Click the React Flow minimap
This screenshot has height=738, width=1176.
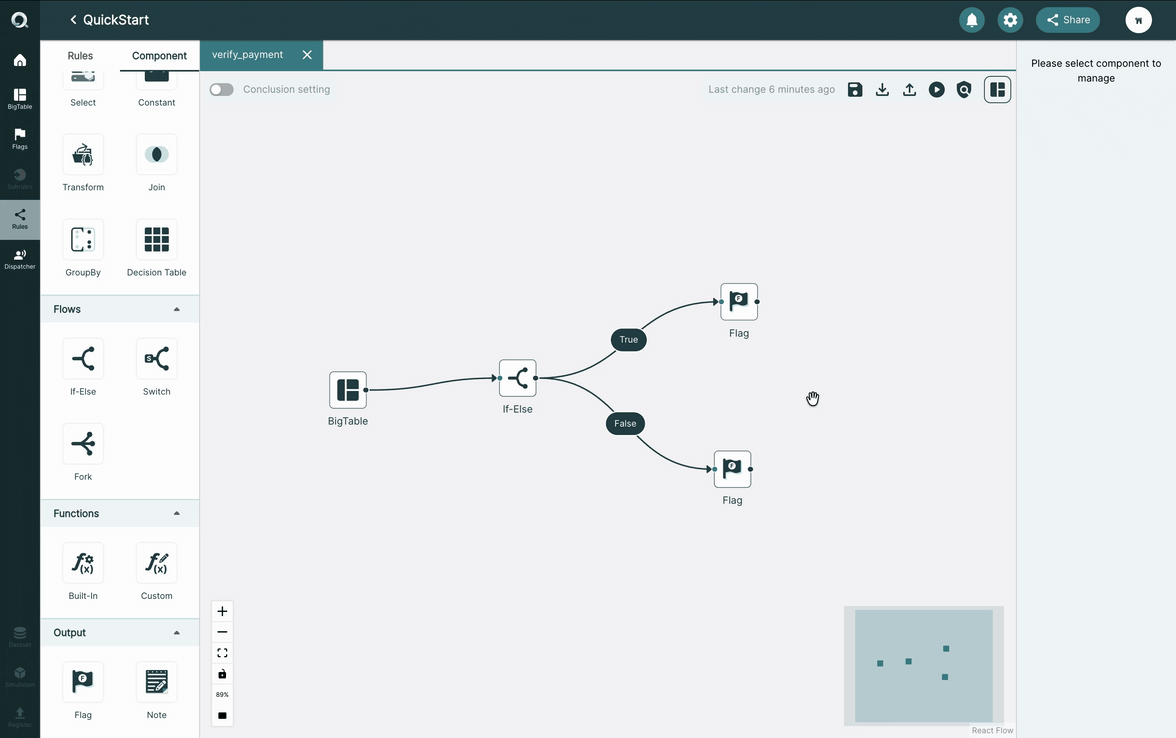pyautogui.click(x=924, y=666)
